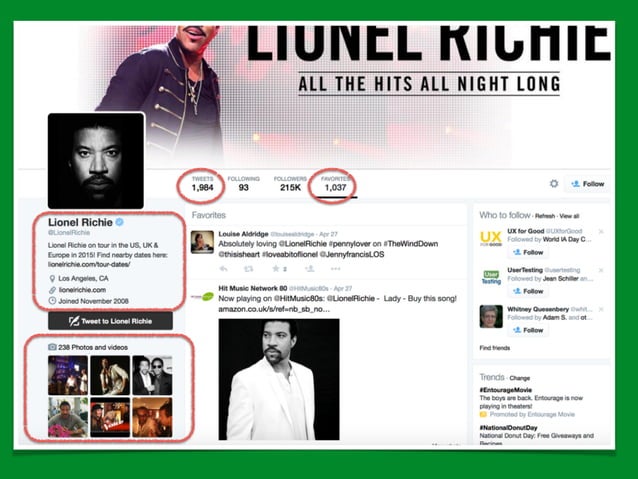Open Lionel Richie's profile avatar photo
The height and width of the screenshot is (479, 638).
pyautogui.click(x=96, y=161)
